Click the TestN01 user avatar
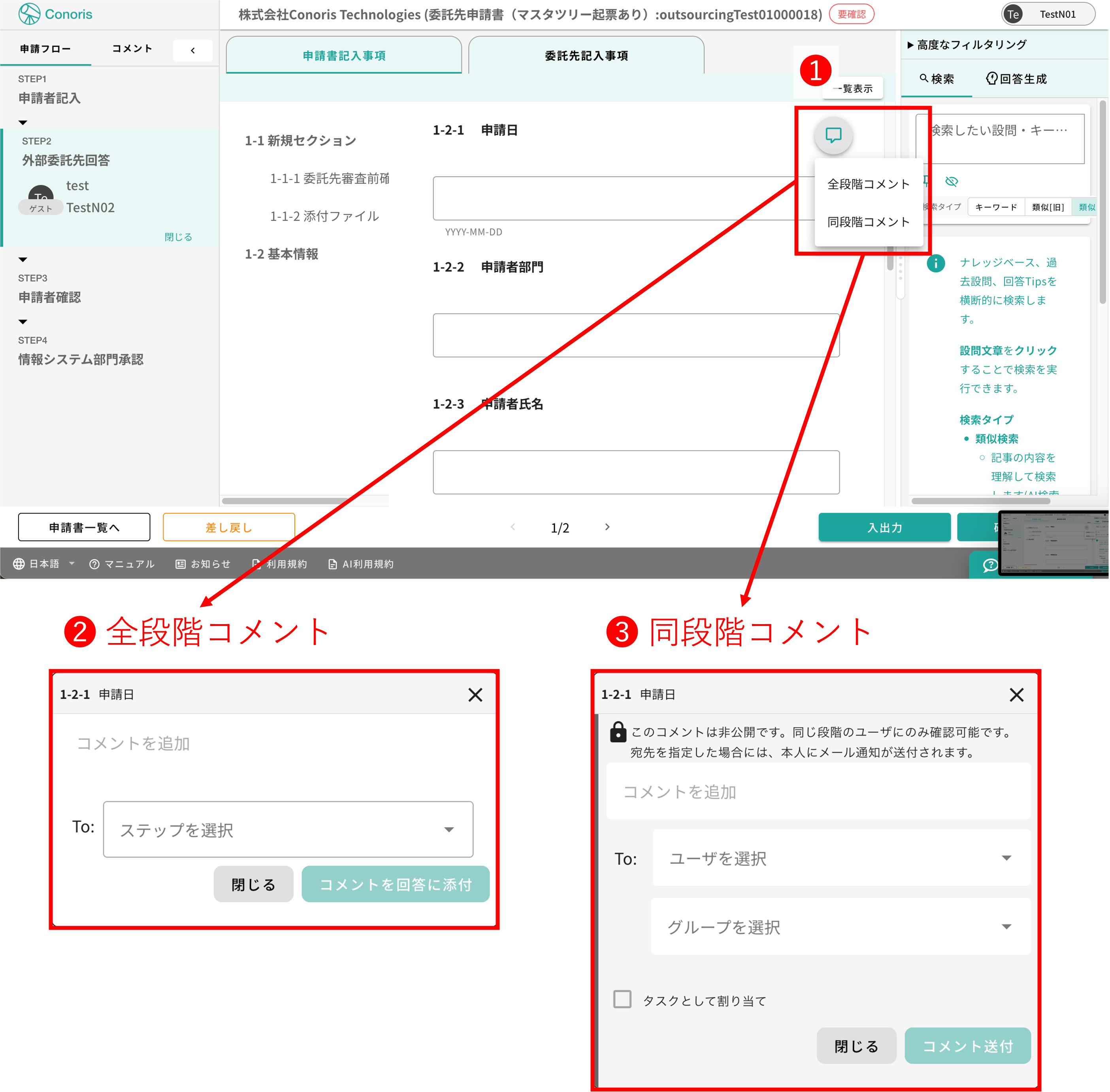This screenshot has height=1092, width=1110. (1014, 14)
